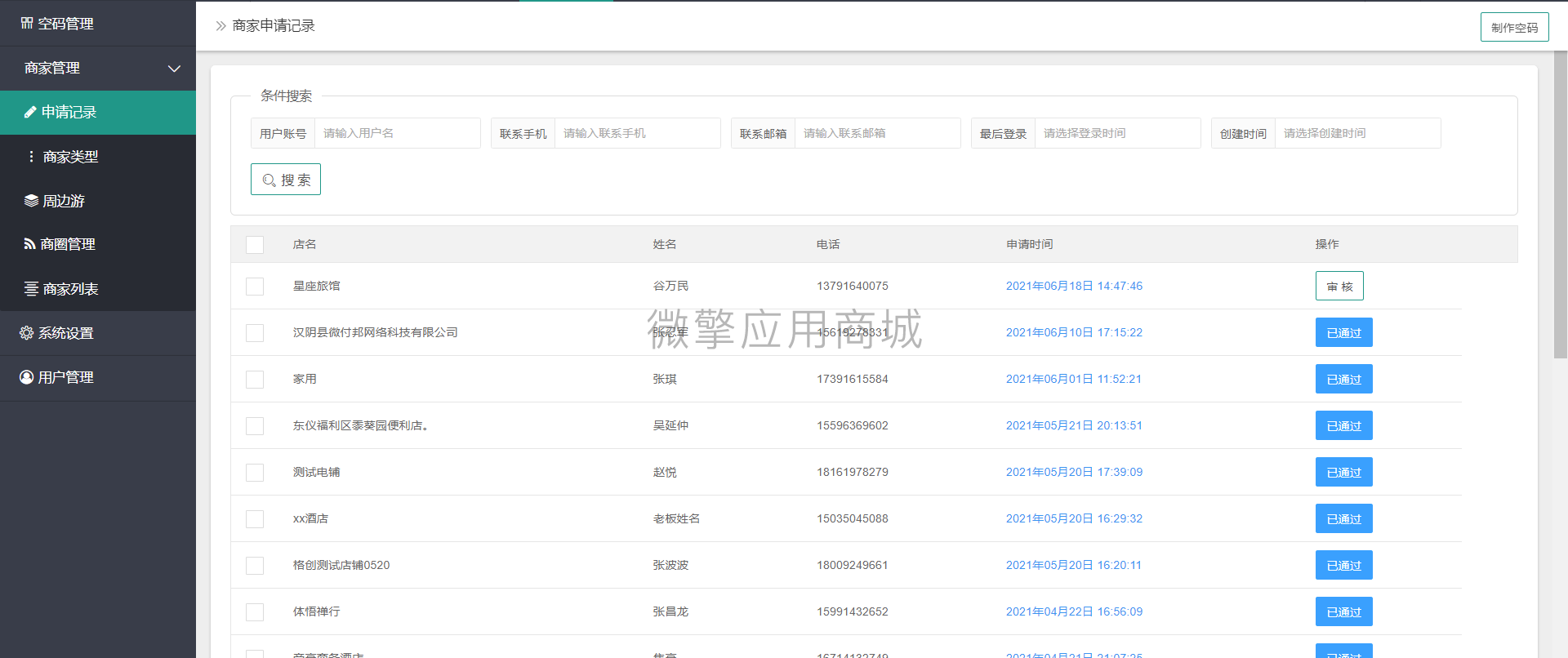The width and height of the screenshot is (1568, 658).
Task: Click 已通过 for 汉阴县微付邦网络科技有限公司
Action: [x=1343, y=332]
